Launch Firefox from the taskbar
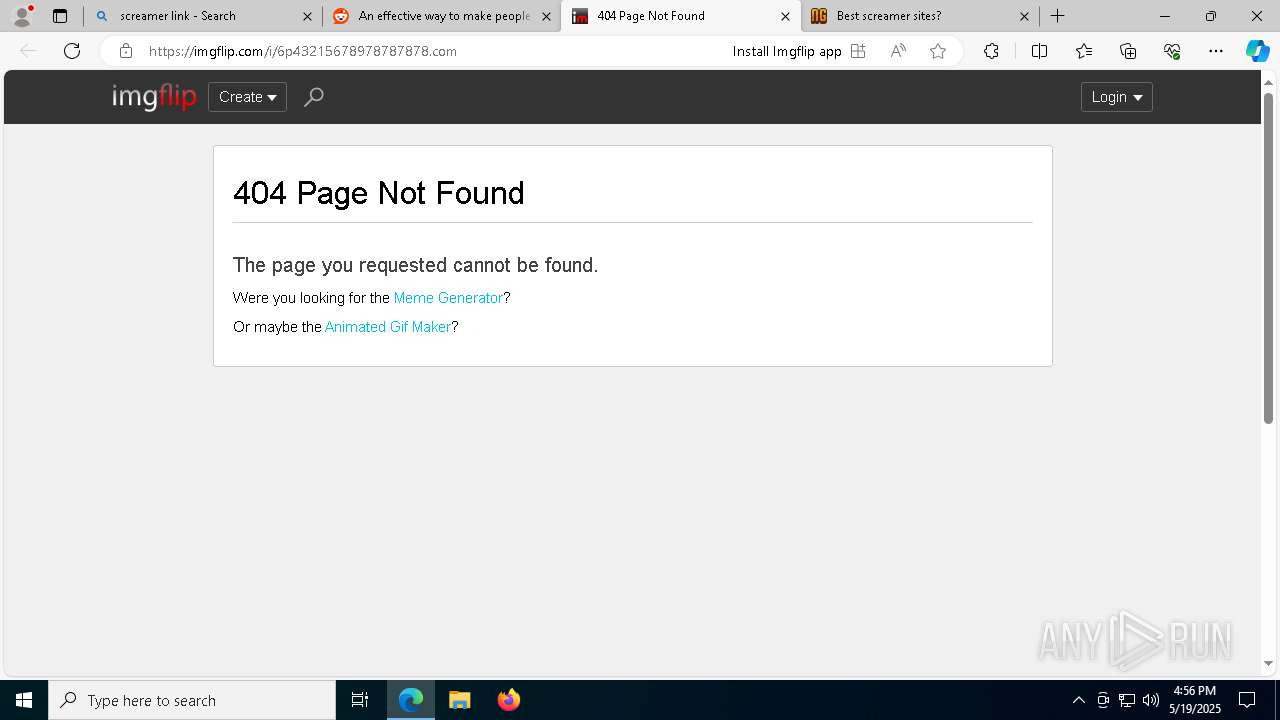This screenshot has width=1280, height=720. click(508, 700)
